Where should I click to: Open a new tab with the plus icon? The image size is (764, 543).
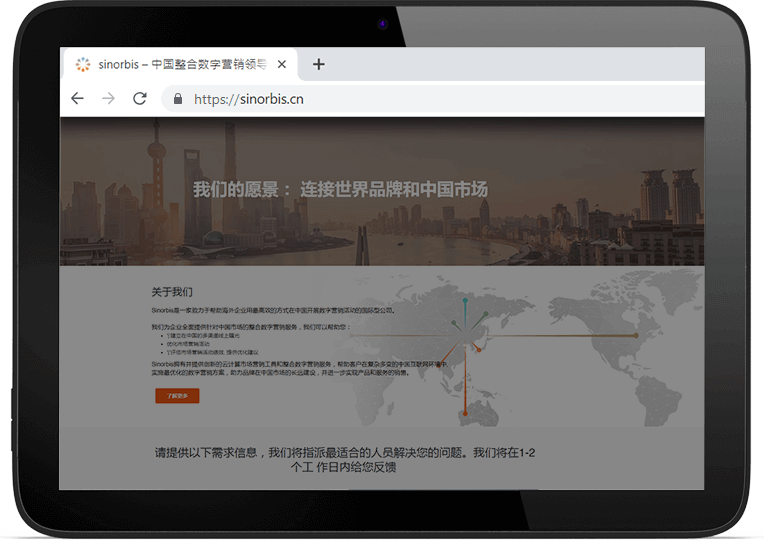(x=319, y=64)
